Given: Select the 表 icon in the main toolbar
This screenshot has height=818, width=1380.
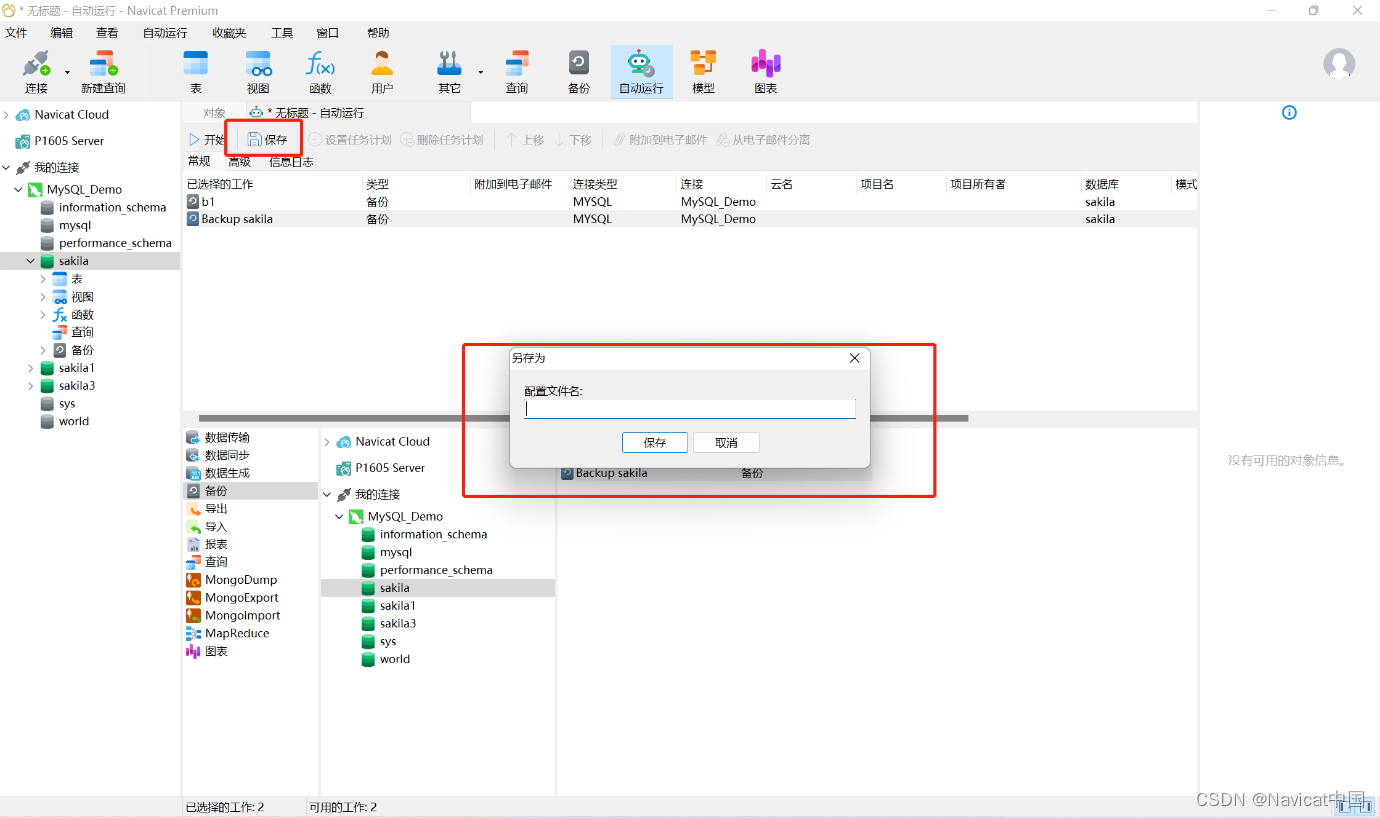Looking at the screenshot, I should (x=196, y=72).
